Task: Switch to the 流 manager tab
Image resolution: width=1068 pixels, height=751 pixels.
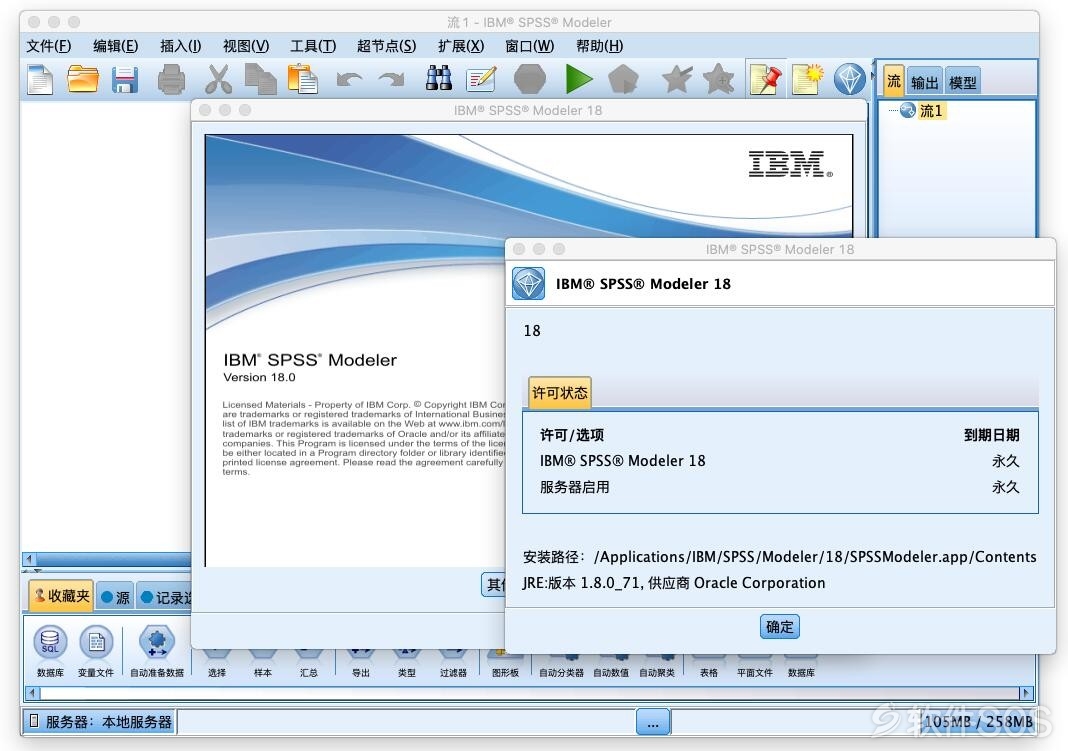Action: 894,81
